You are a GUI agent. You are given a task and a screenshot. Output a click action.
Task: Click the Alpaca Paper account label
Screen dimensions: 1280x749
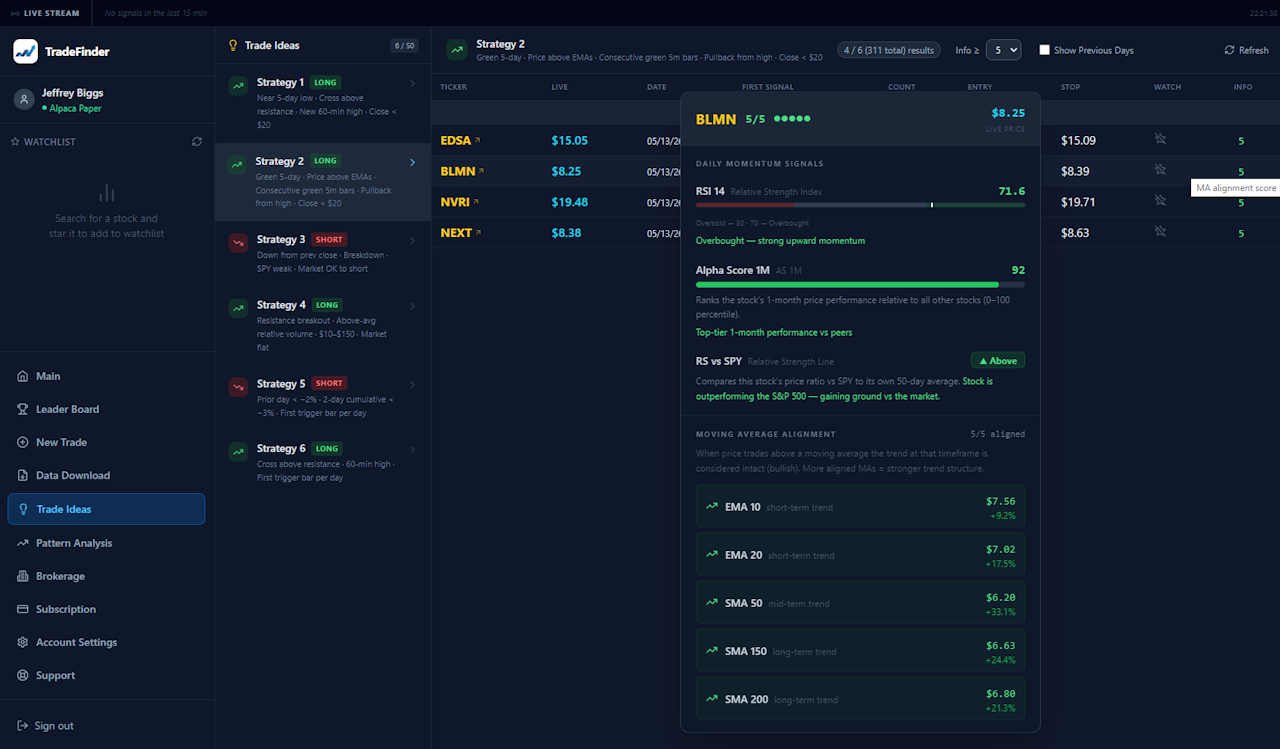tap(71, 108)
